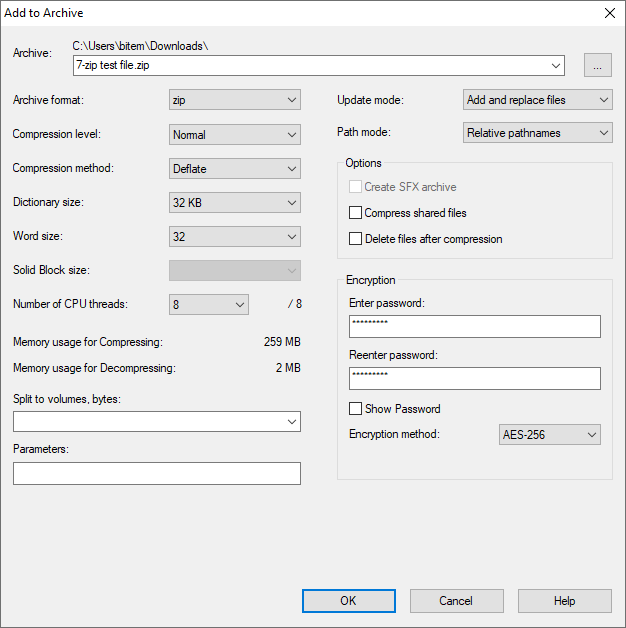Check Delete files after compression
Image resolution: width=626 pixels, height=628 pixels.
click(x=355, y=239)
